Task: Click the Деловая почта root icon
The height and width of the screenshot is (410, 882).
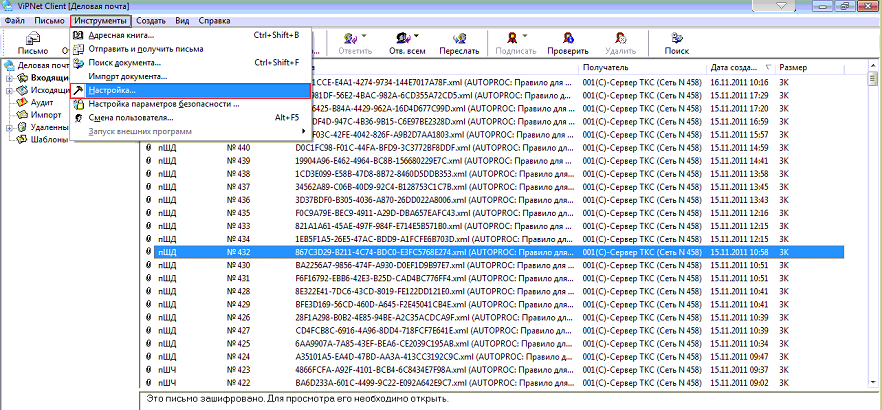Action: click(x=10, y=65)
